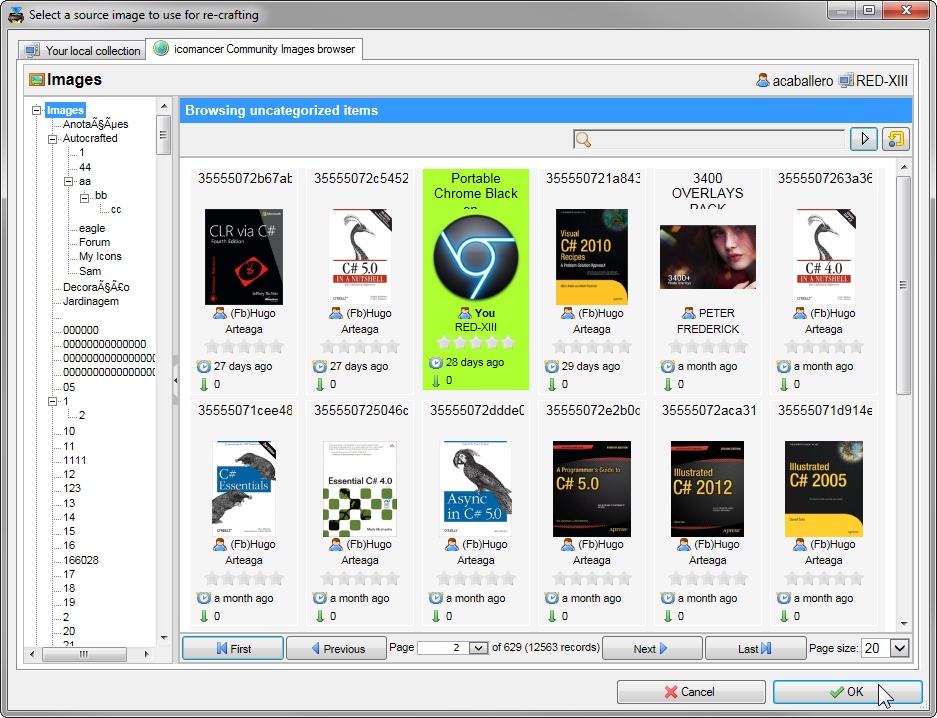This screenshot has width=937, height=718.
Task: Select the 000000 tree folder
Action: tap(81, 330)
